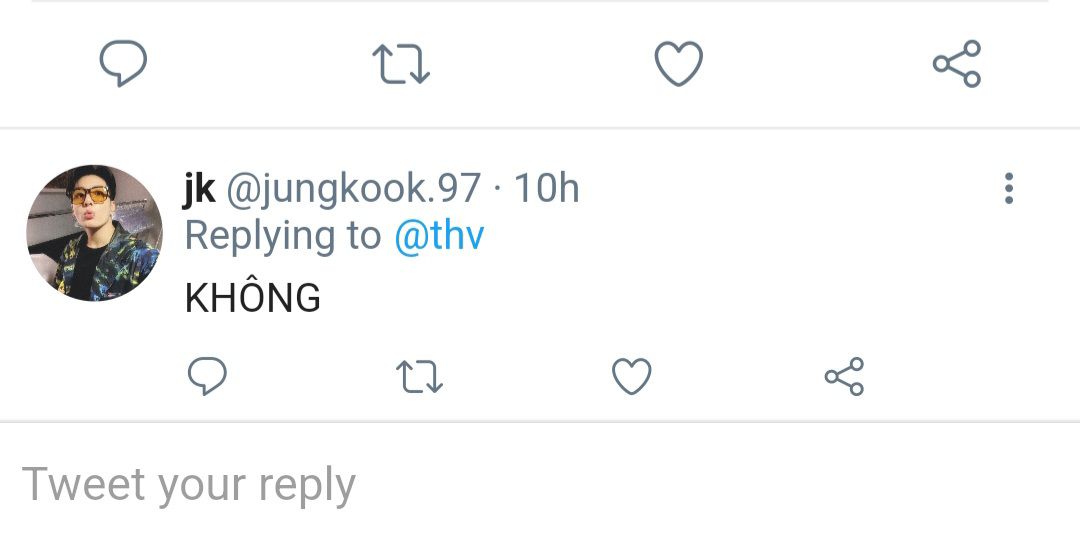Select the KHÔNG tweet text
Viewport: 1080px width, 546px height.
coord(253,296)
